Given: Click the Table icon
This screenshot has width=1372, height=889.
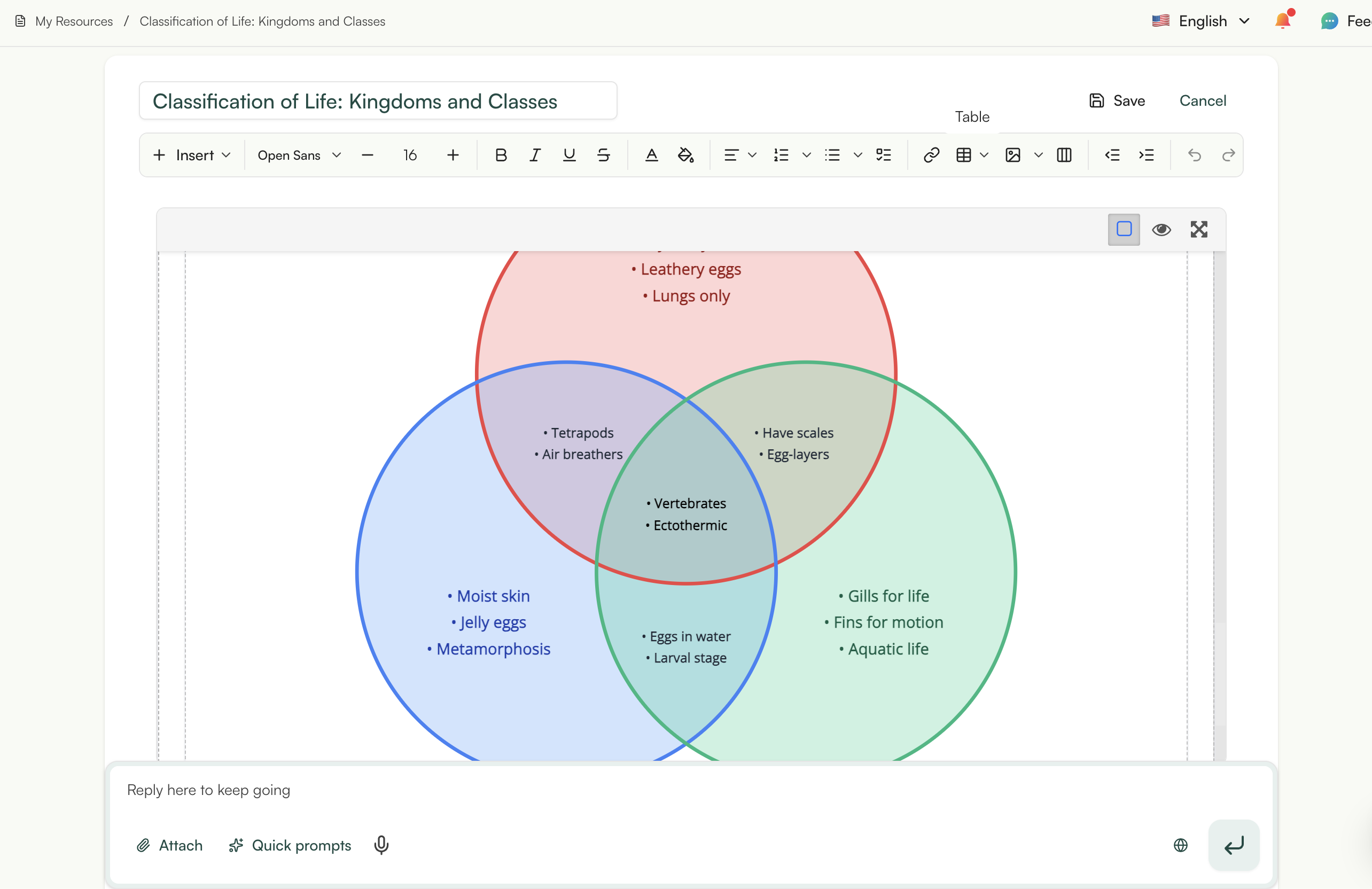Looking at the screenshot, I should click(964, 155).
